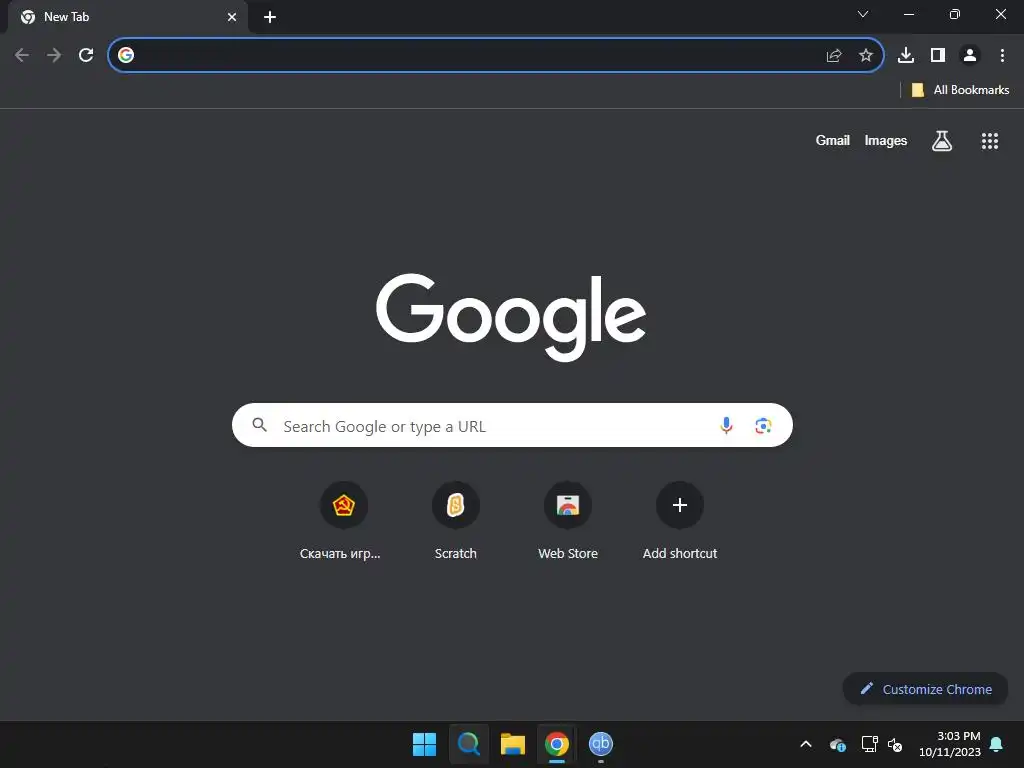Go back using the back arrow
1024x768 pixels.
(22, 55)
